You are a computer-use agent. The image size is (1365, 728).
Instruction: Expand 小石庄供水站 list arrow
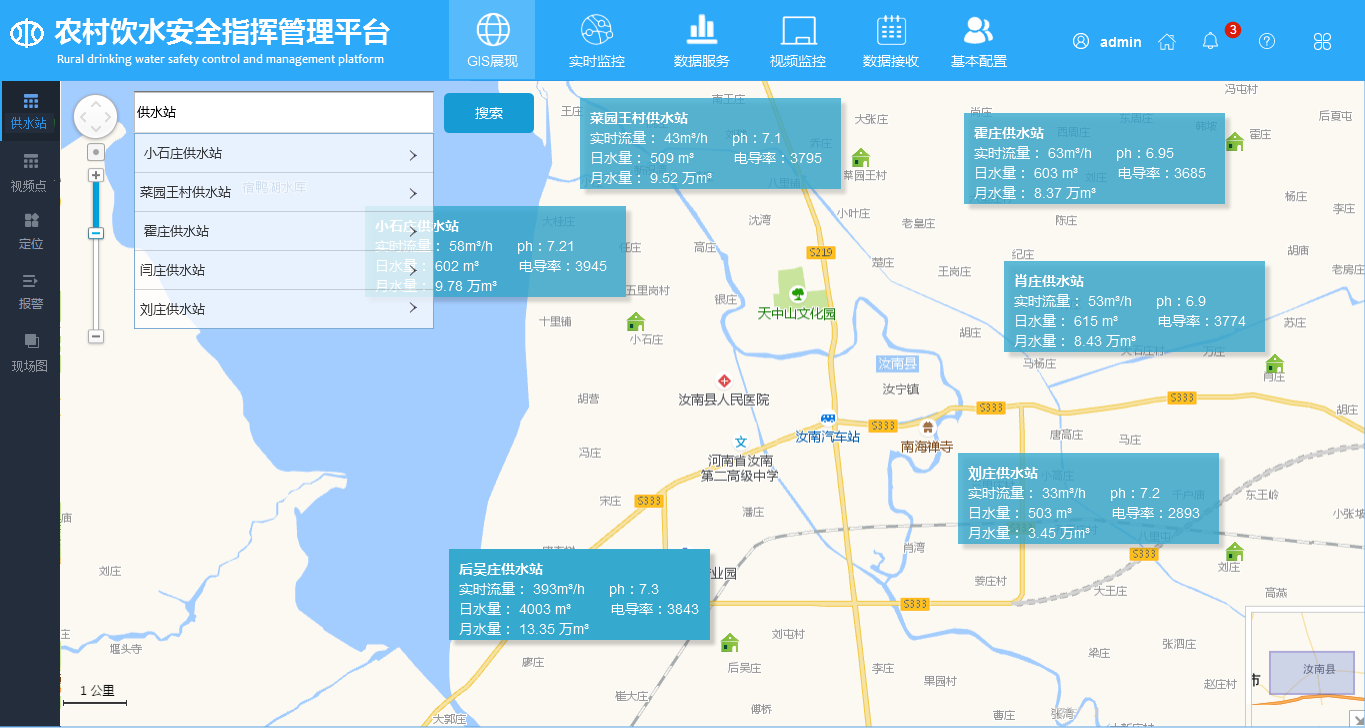[413, 155]
